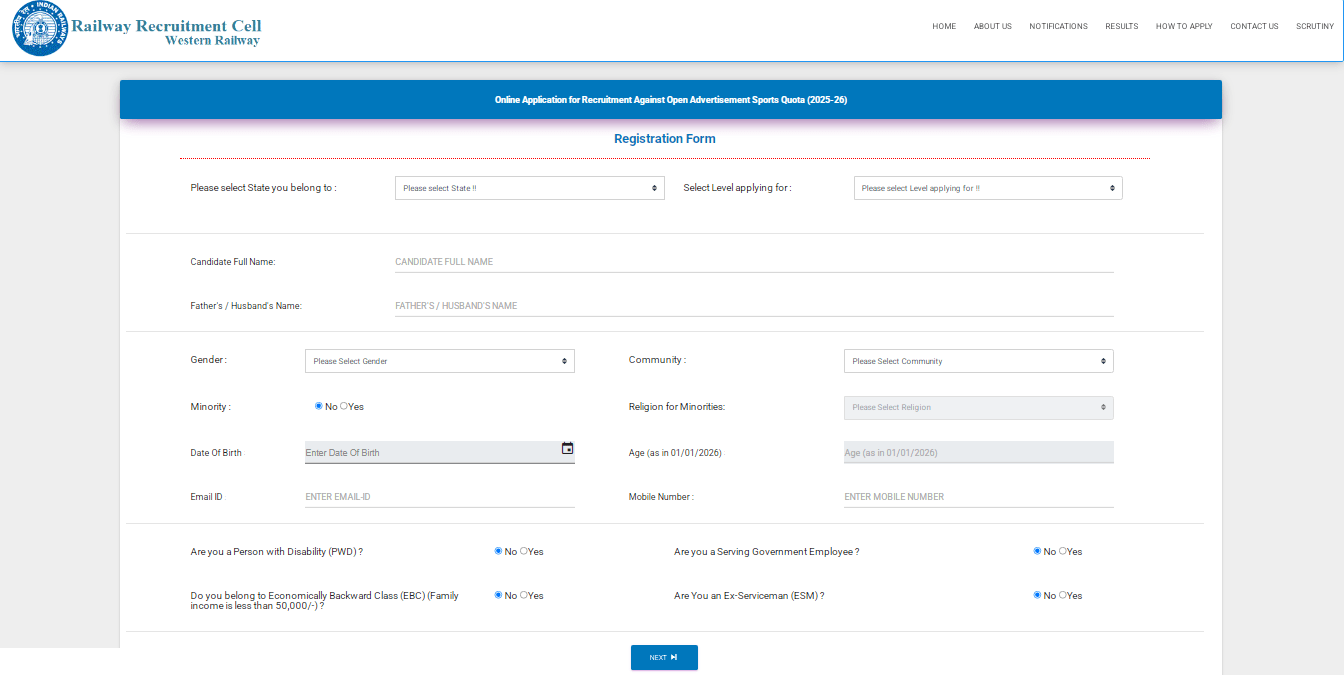The height and width of the screenshot is (675, 1344).
Task: Mark Yes for Economically Backward Class
Action: tap(524, 595)
